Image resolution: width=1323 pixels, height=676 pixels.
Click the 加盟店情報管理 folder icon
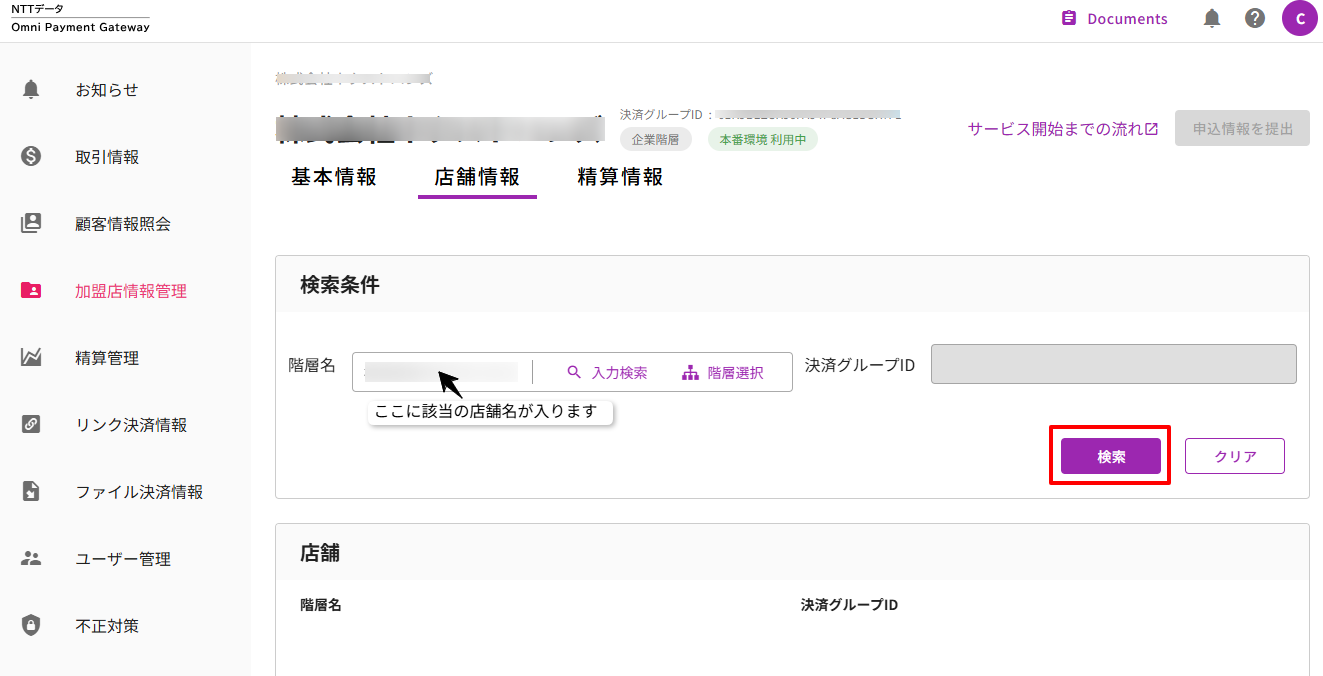[31, 291]
